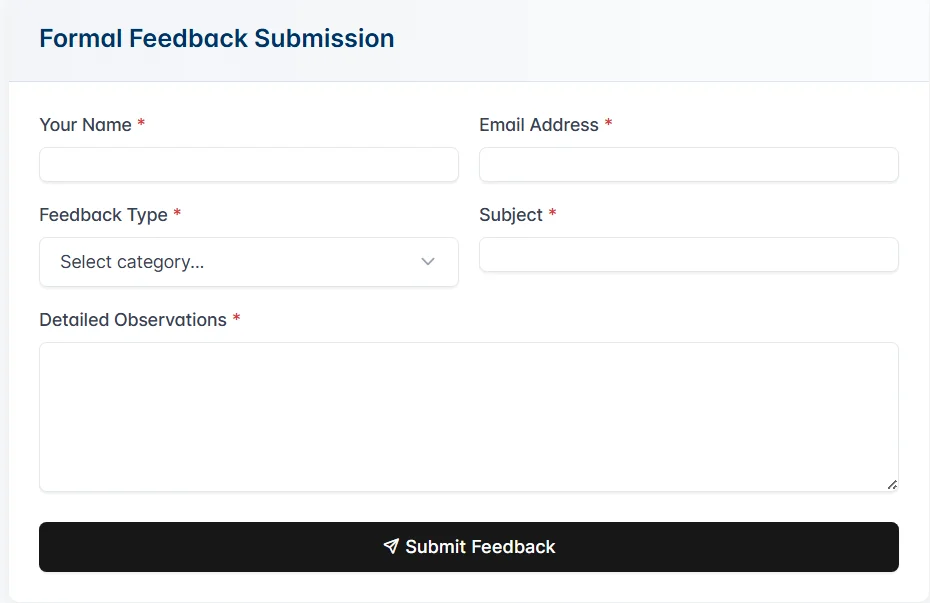930x603 pixels.
Task: Click the Formal Feedback Submission heading
Action: point(216,38)
